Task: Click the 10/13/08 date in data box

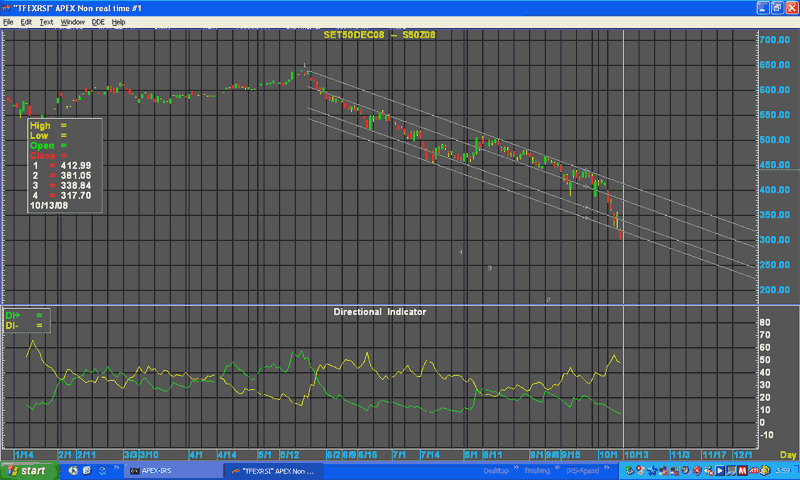Action: [x=49, y=206]
